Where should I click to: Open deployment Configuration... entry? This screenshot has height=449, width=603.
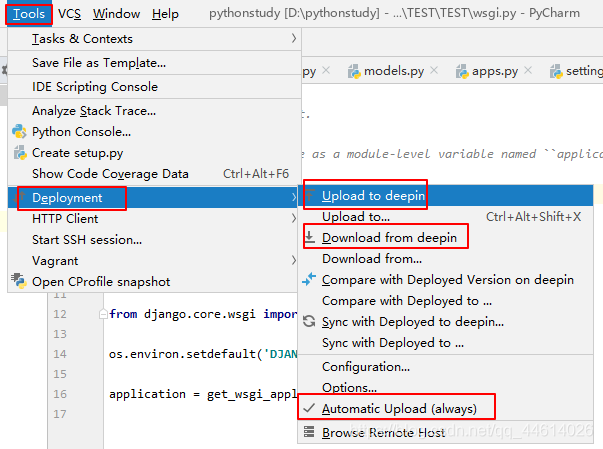(366, 367)
